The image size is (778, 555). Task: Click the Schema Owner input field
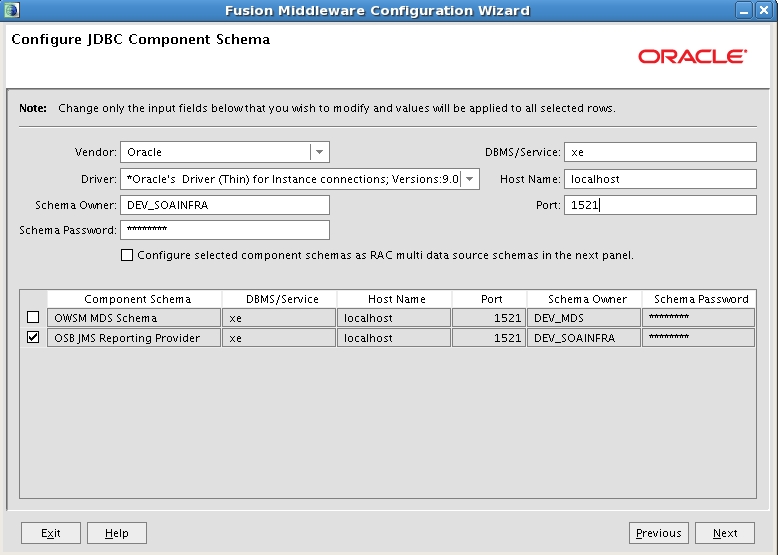(225, 205)
